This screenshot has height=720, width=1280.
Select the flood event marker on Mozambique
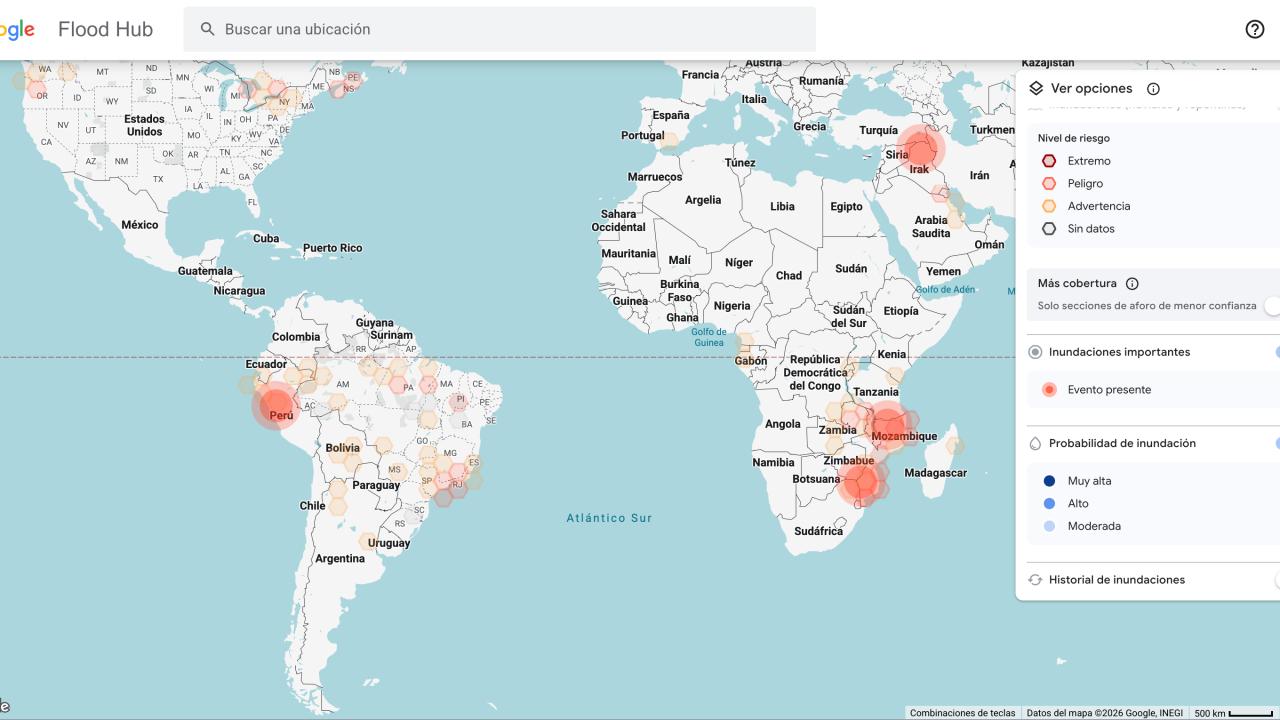pos(888,427)
